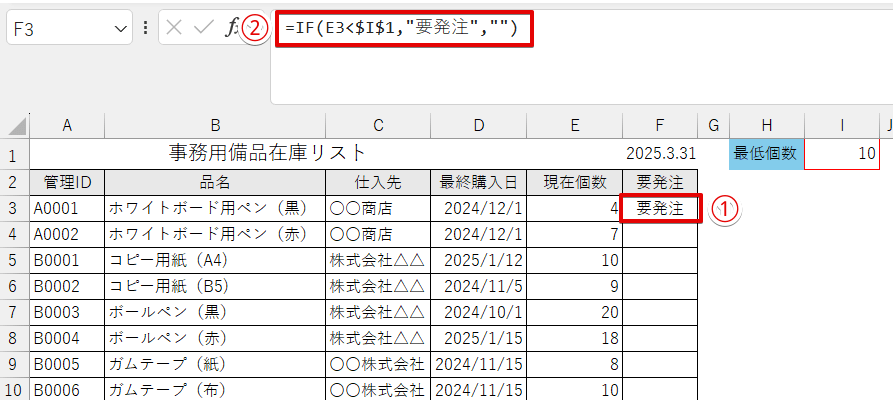Click cell I1 containing 10
Screen dimensions: 893x400
pos(842,153)
